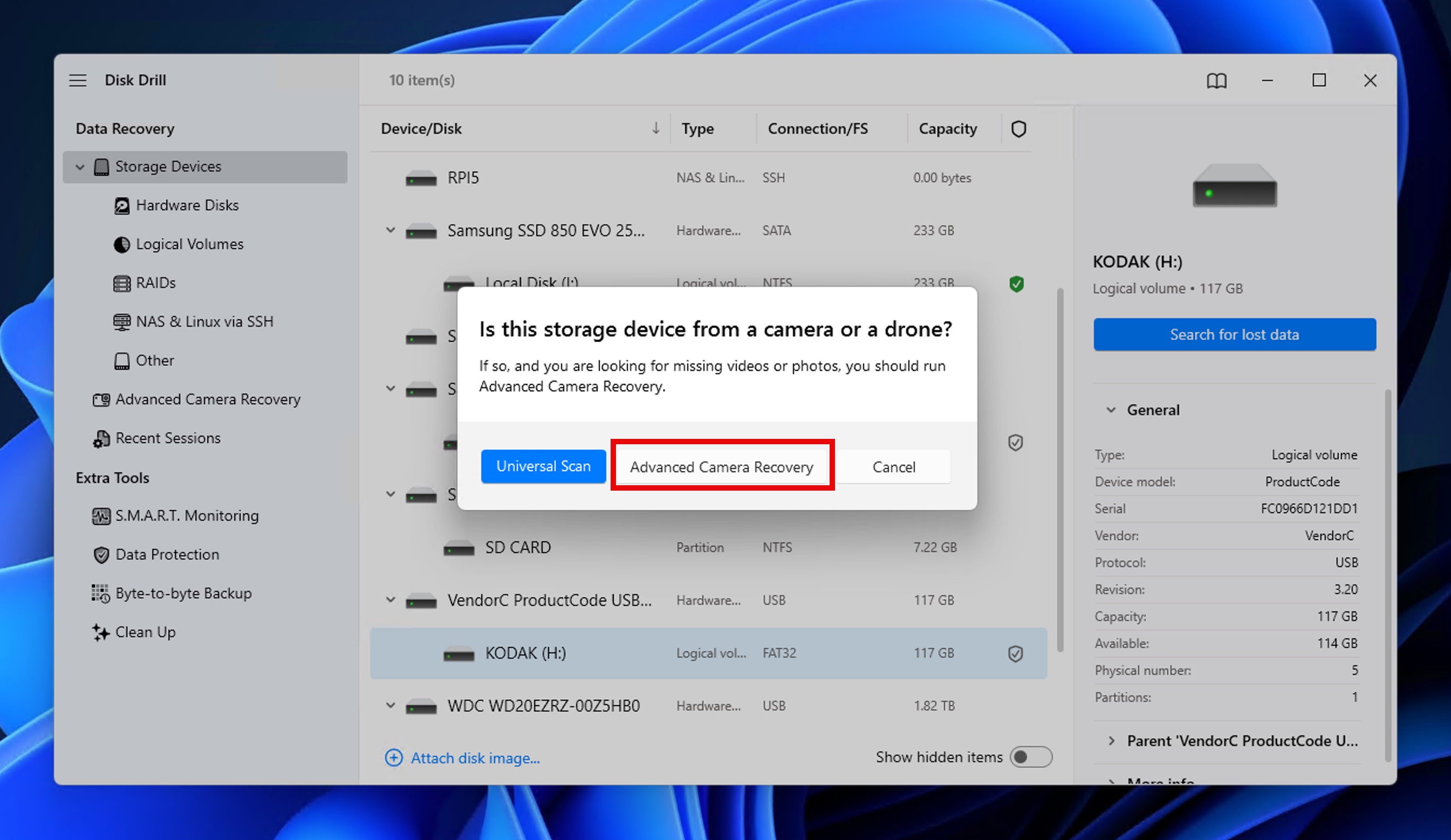The image size is (1451, 840).
Task: Toggle the Show hidden items switch
Action: [x=1031, y=756]
